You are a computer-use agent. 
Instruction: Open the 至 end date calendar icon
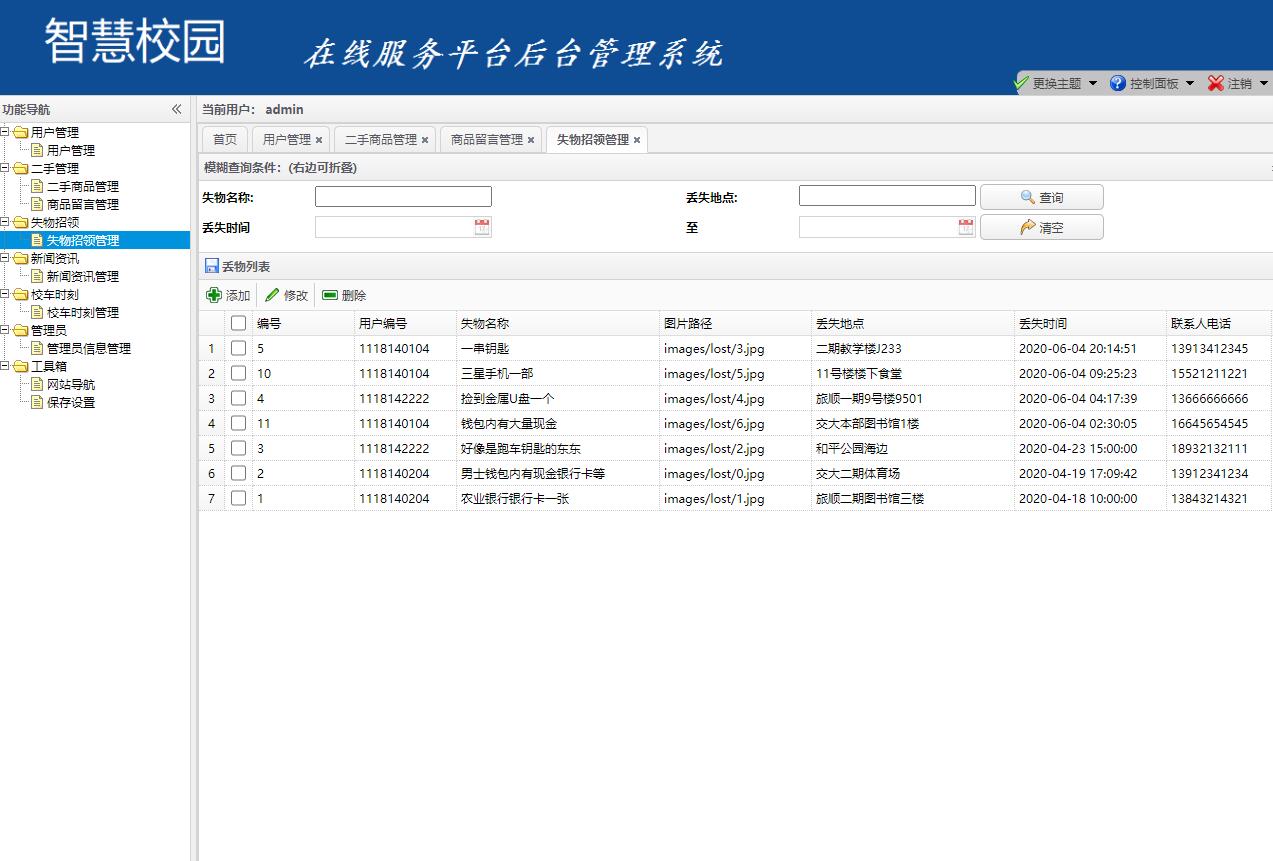(963, 227)
